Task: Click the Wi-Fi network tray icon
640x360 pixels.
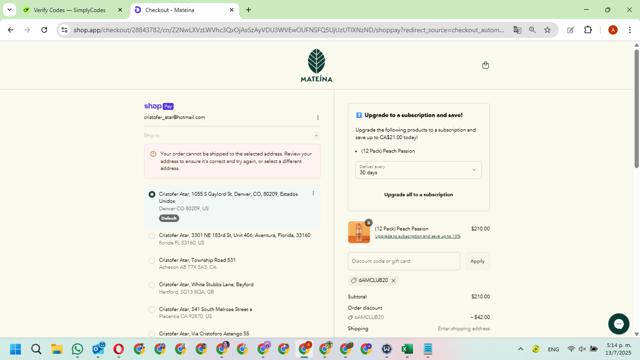Action: 571,349
